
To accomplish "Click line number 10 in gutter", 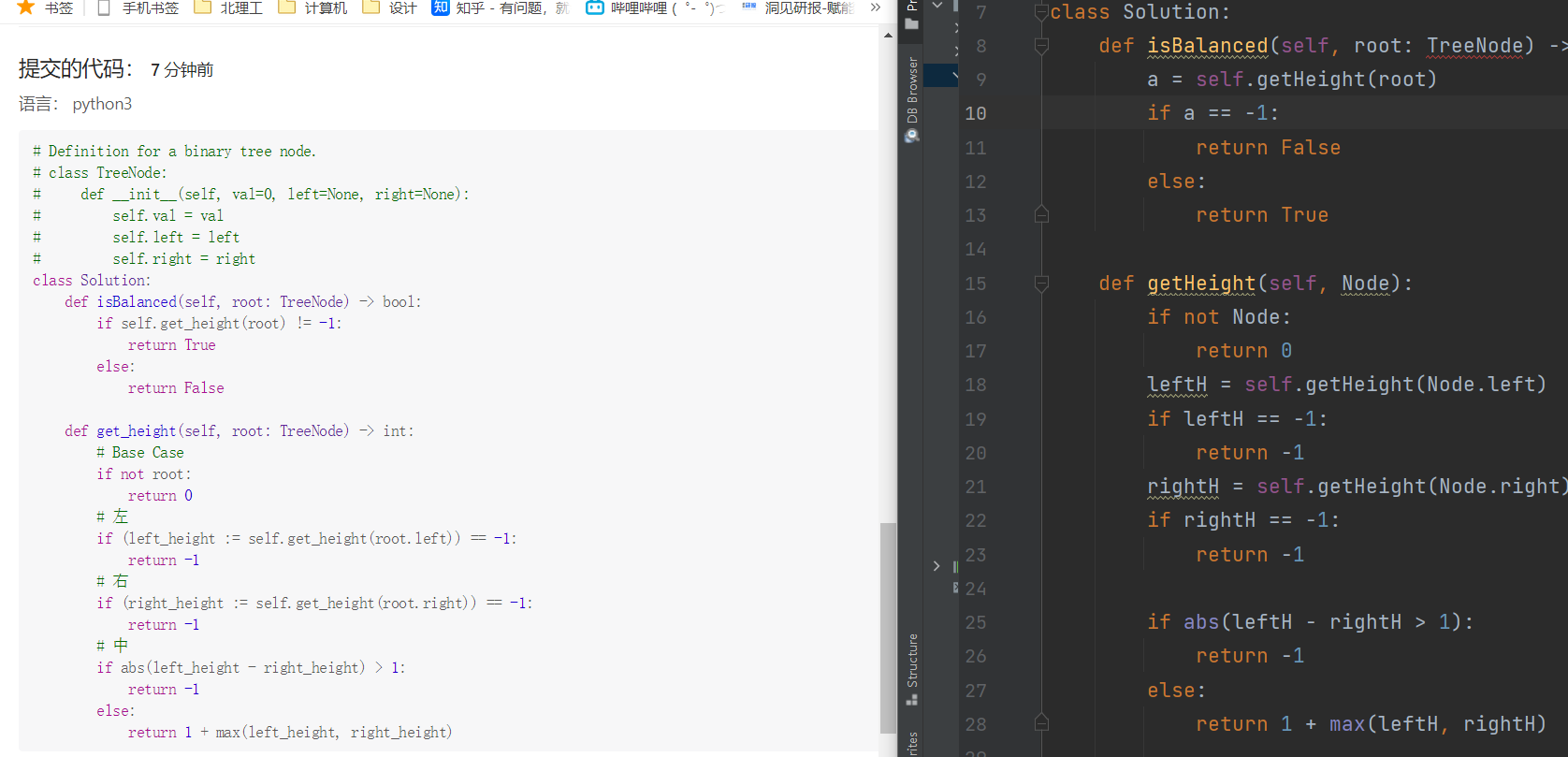I will coord(976,113).
